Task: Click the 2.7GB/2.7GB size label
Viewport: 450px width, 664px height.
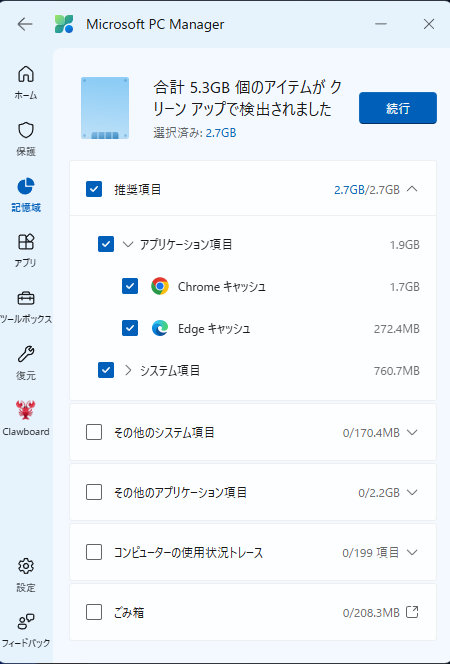Action: coord(367,189)
